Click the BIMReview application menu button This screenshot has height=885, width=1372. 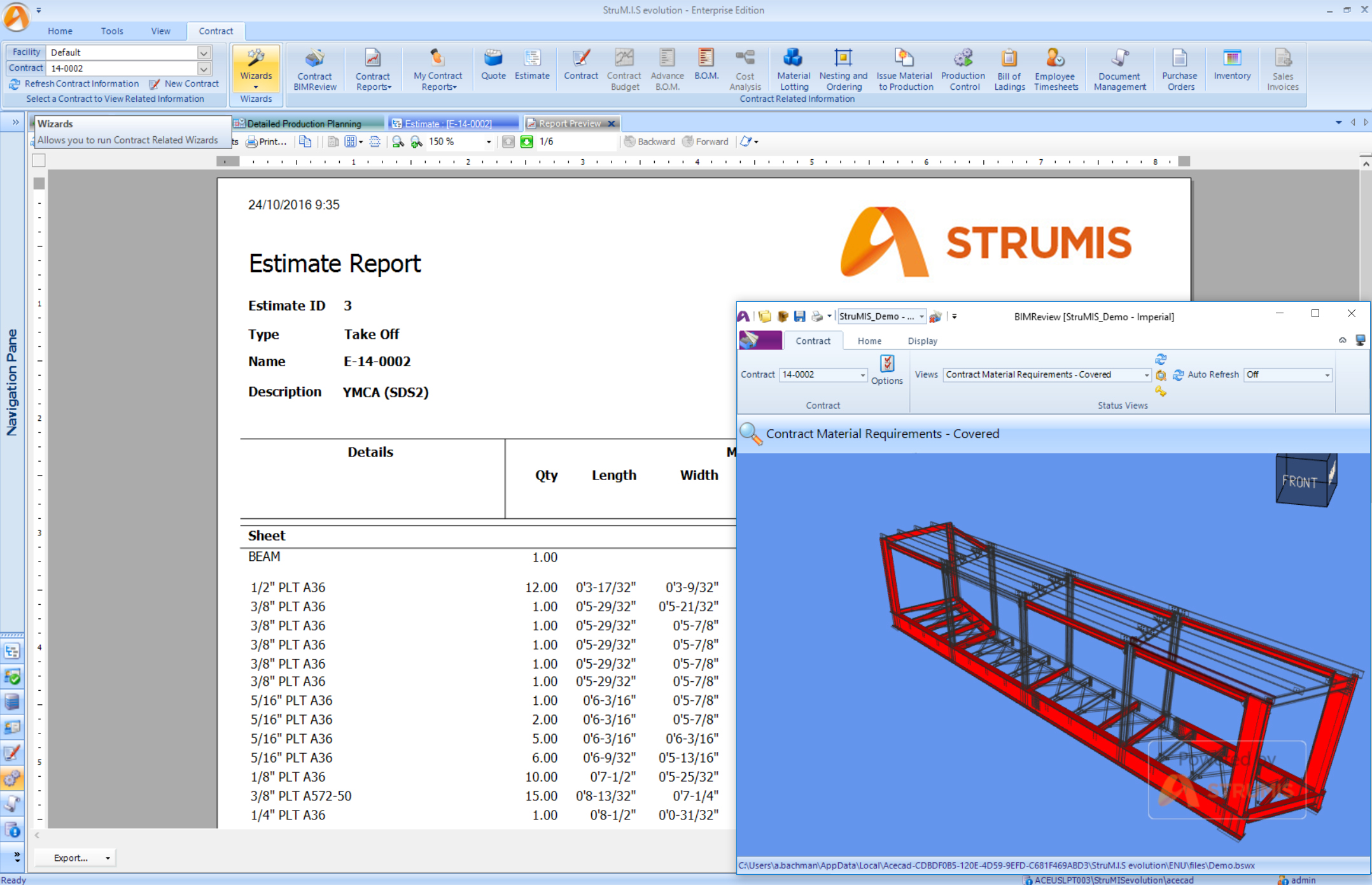[760, 341]
